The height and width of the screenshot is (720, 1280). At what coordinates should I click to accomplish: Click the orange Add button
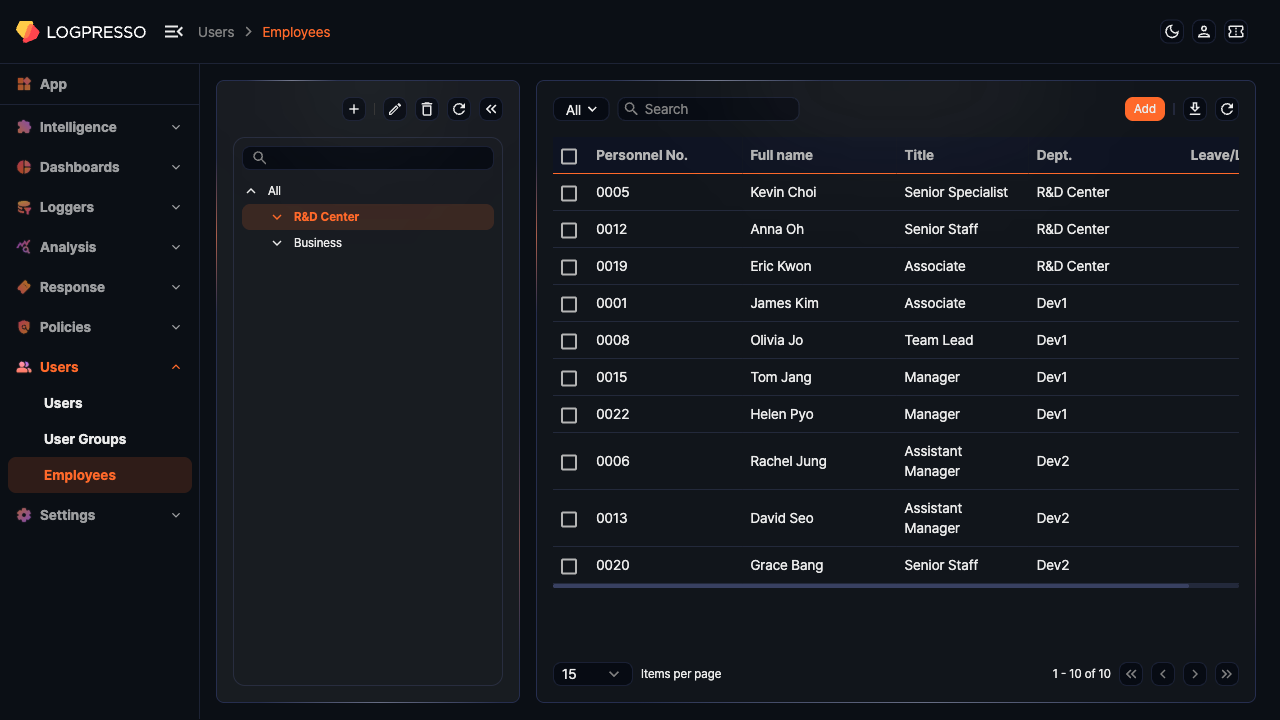(x=1144, y=108)
